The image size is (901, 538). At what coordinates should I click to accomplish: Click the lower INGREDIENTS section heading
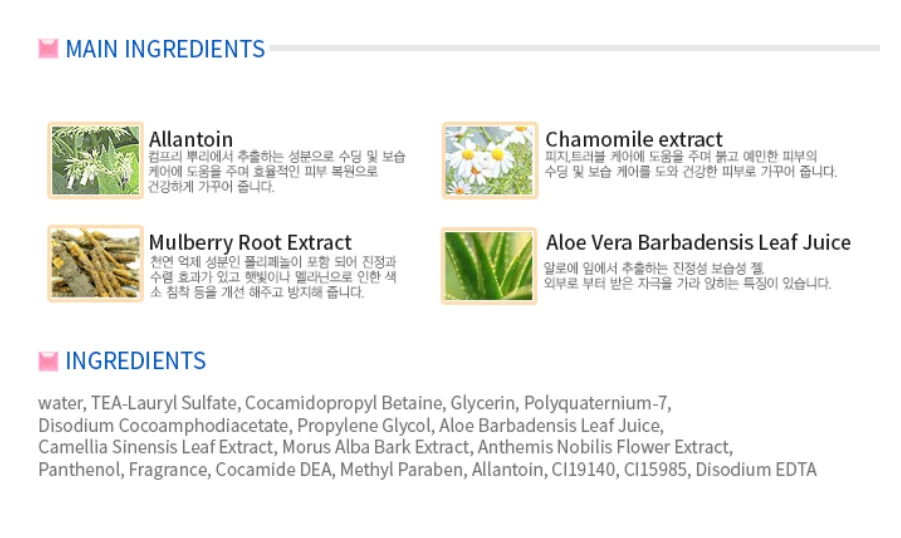point(135,361)
